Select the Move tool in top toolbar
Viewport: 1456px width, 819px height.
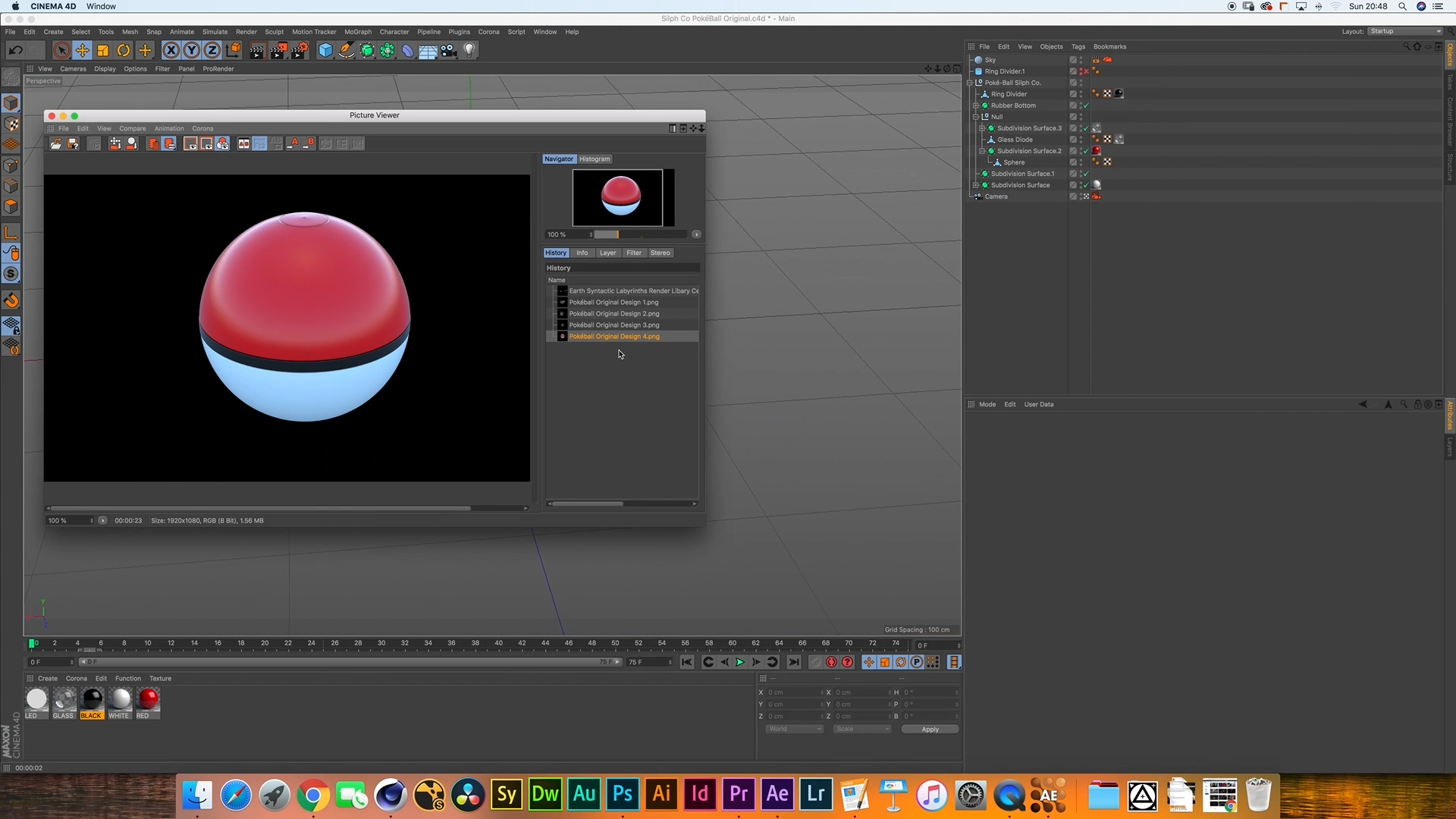pyautogui.click(x=82, y=51)
